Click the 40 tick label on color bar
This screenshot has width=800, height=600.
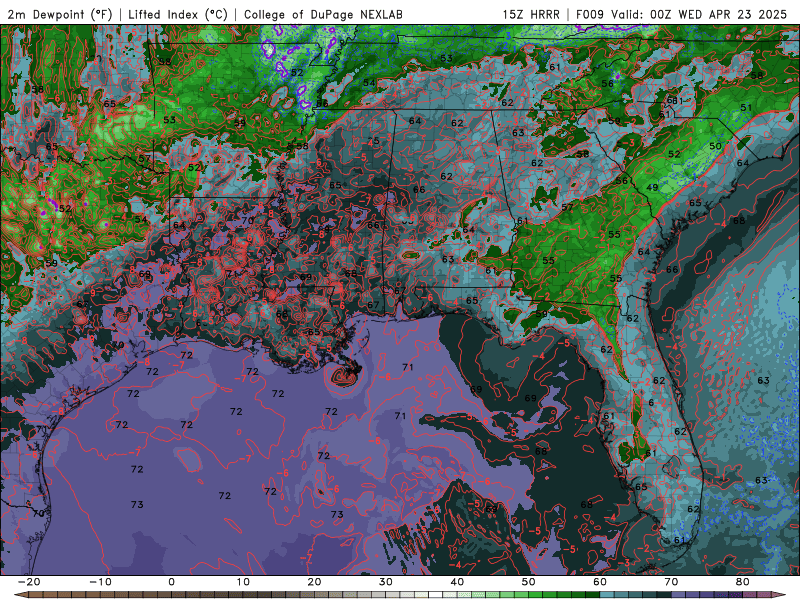[457, 582]
